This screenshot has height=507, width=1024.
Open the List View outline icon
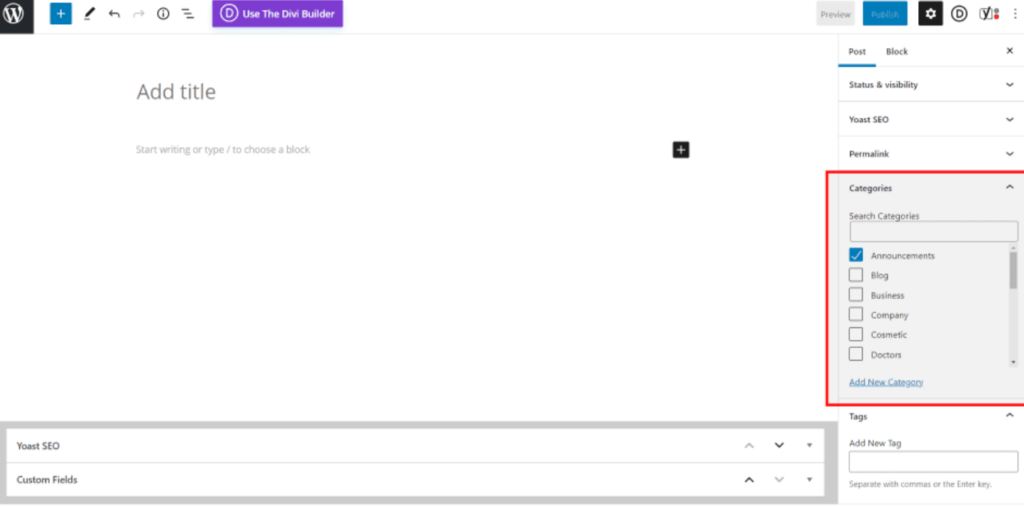[x=187, y=14]
